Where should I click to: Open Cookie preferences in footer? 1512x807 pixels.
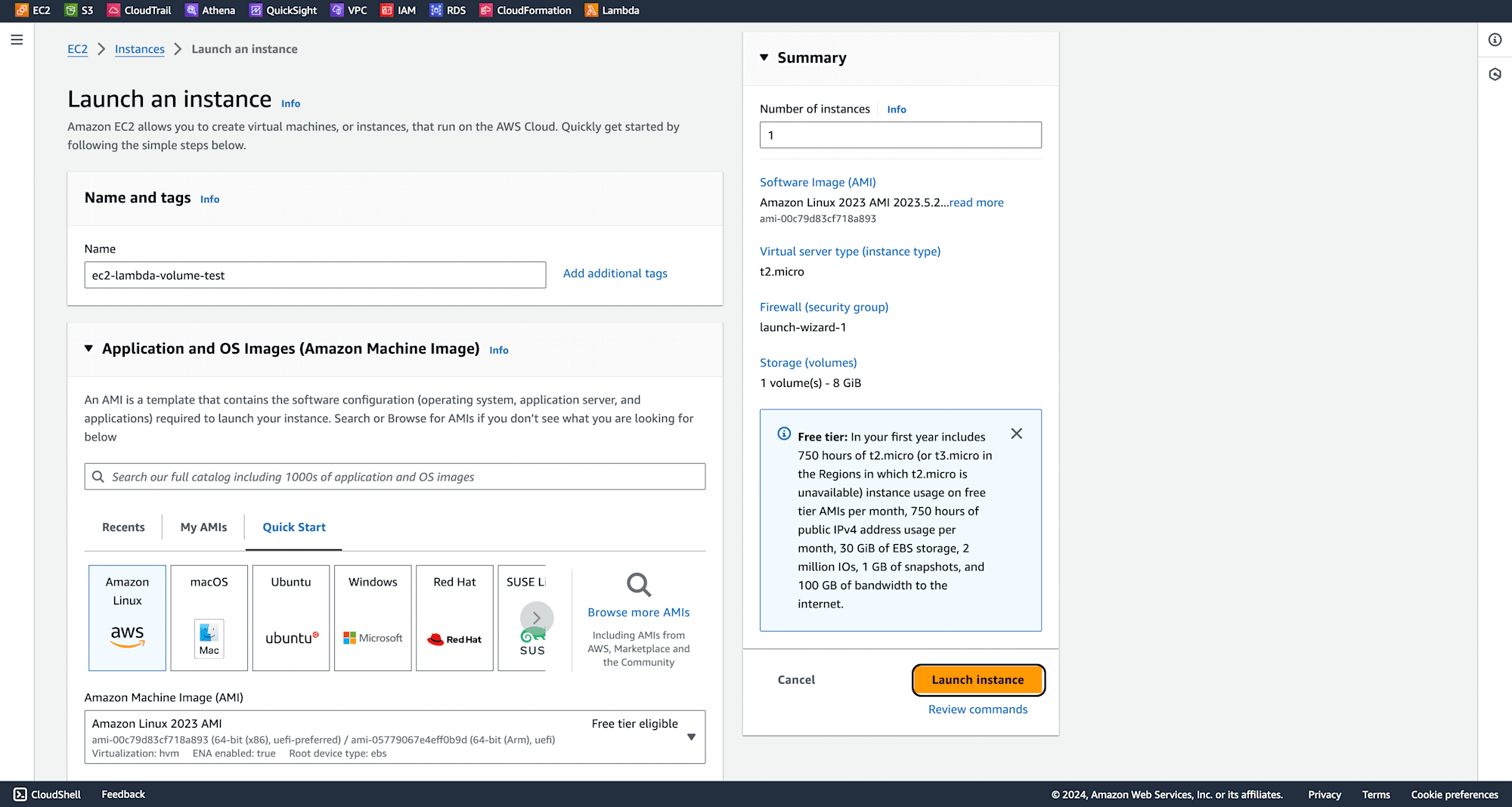point(1455,795)
